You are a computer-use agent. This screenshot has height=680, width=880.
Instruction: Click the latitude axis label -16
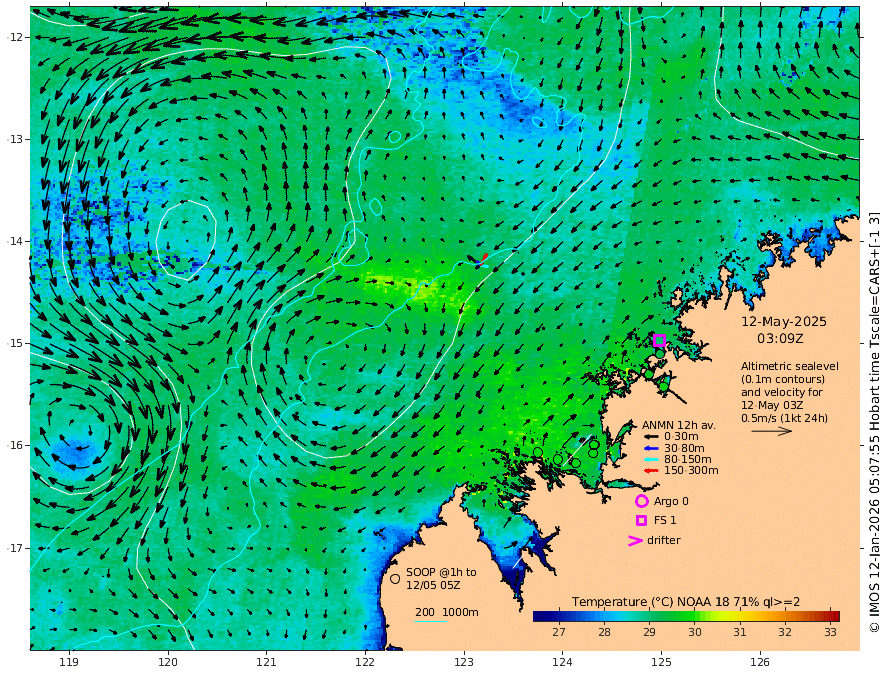(x=15, y=445)
